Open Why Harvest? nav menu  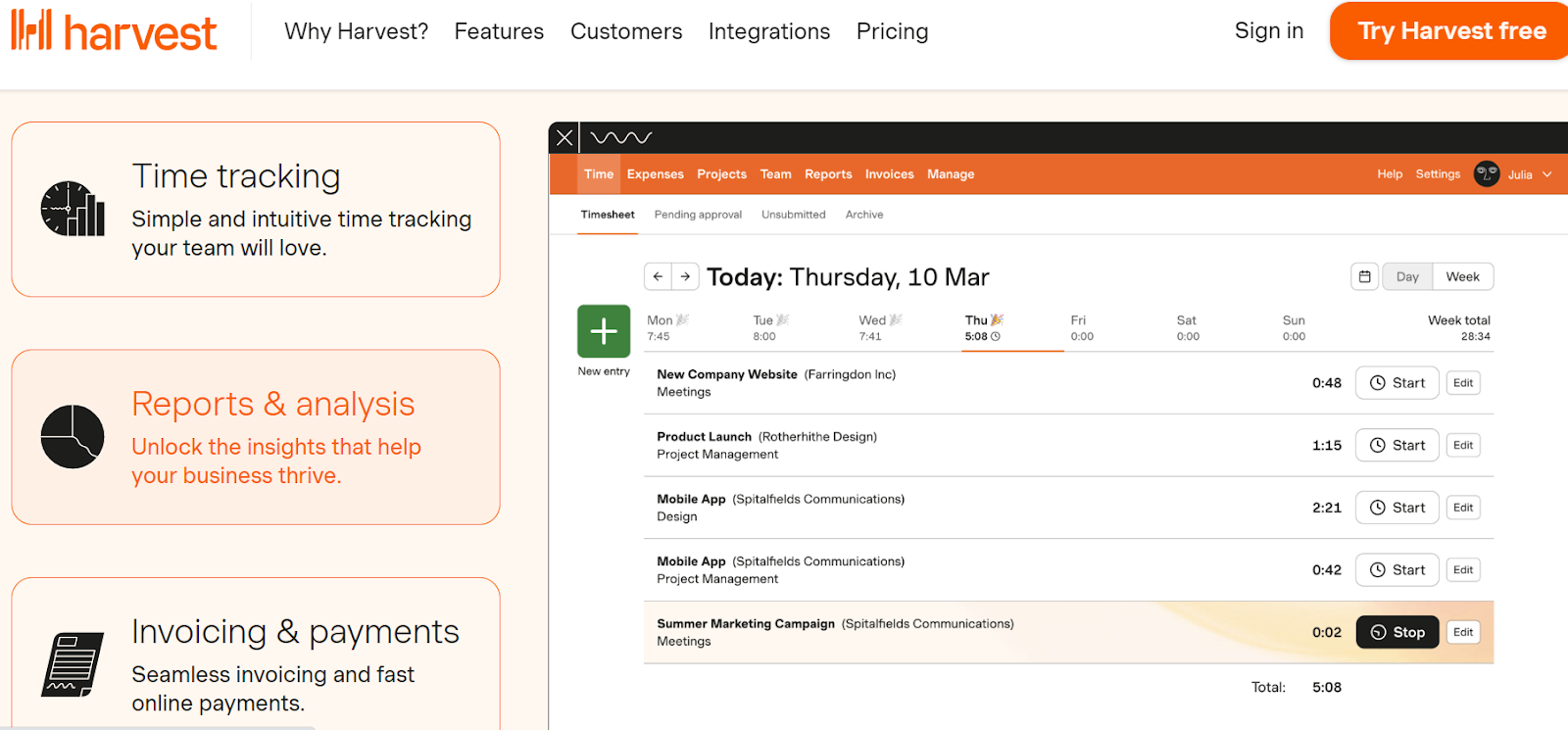click(356, 31)
